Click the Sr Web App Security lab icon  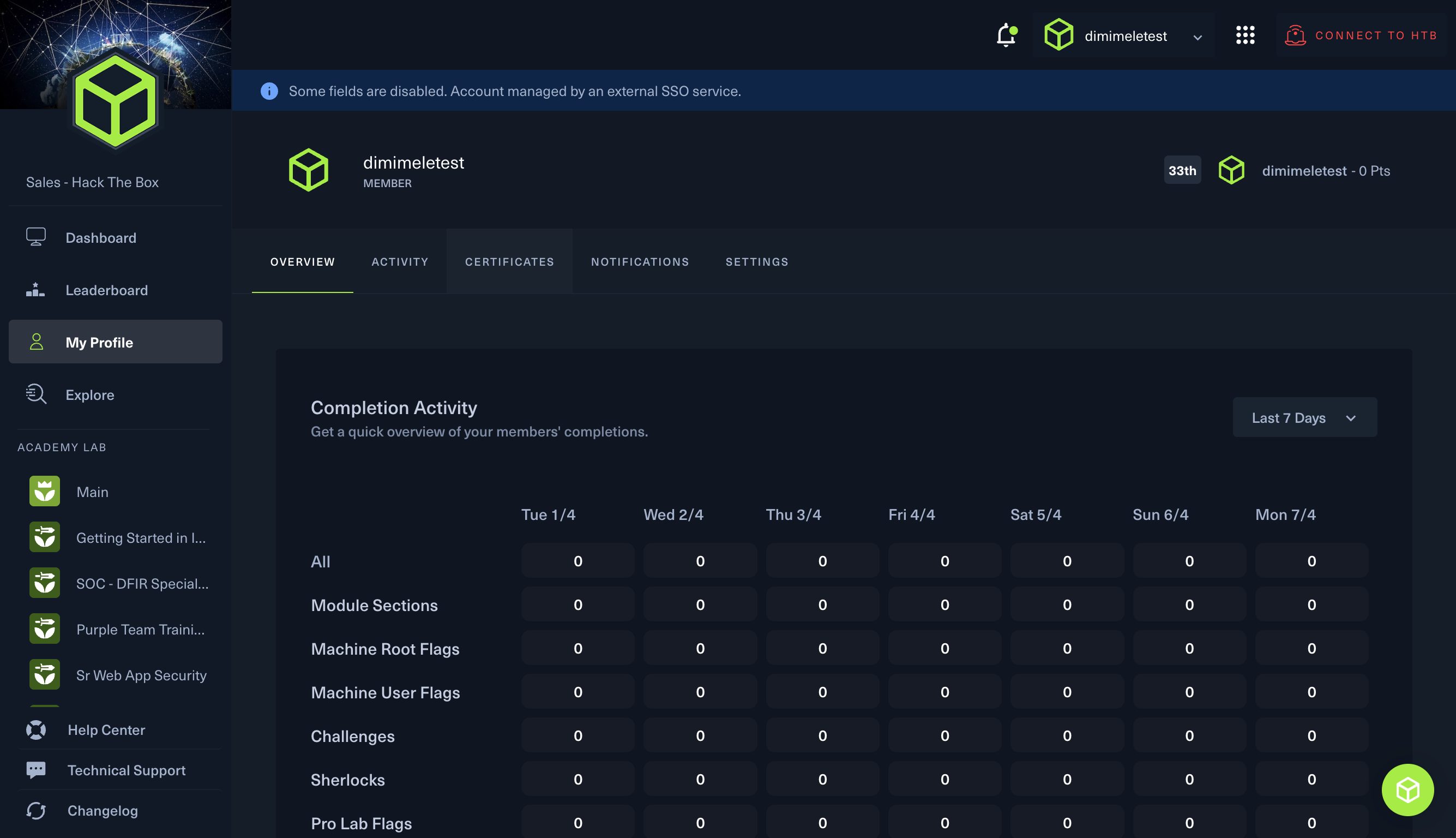pos(44,674)
